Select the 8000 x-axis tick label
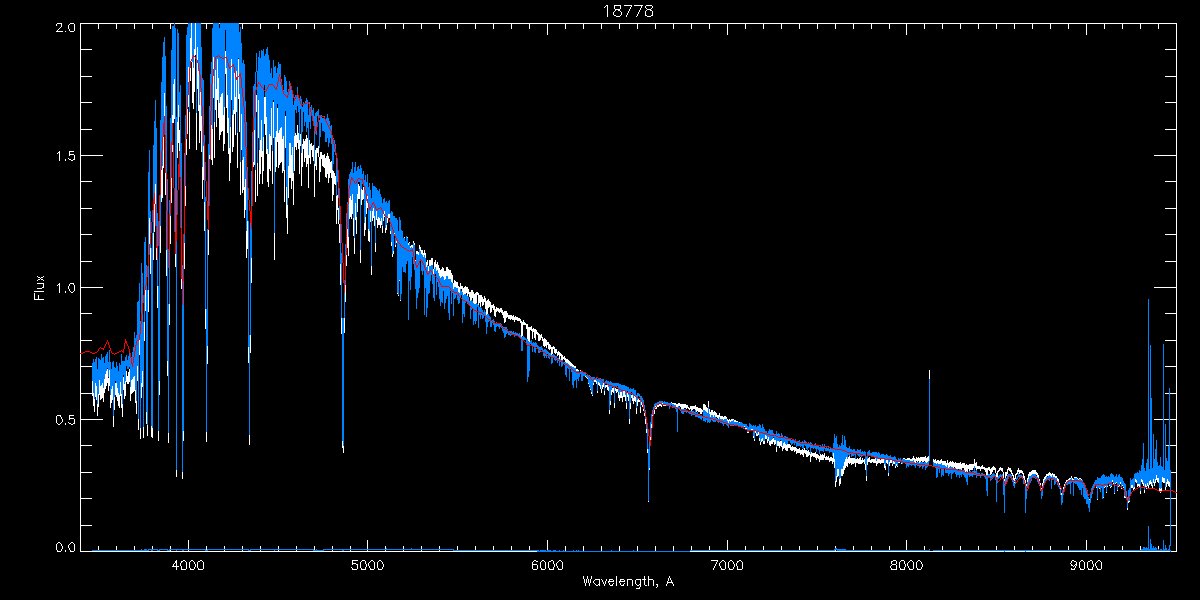This screenshot has width=1200, height=600. (x=907, y=563)
